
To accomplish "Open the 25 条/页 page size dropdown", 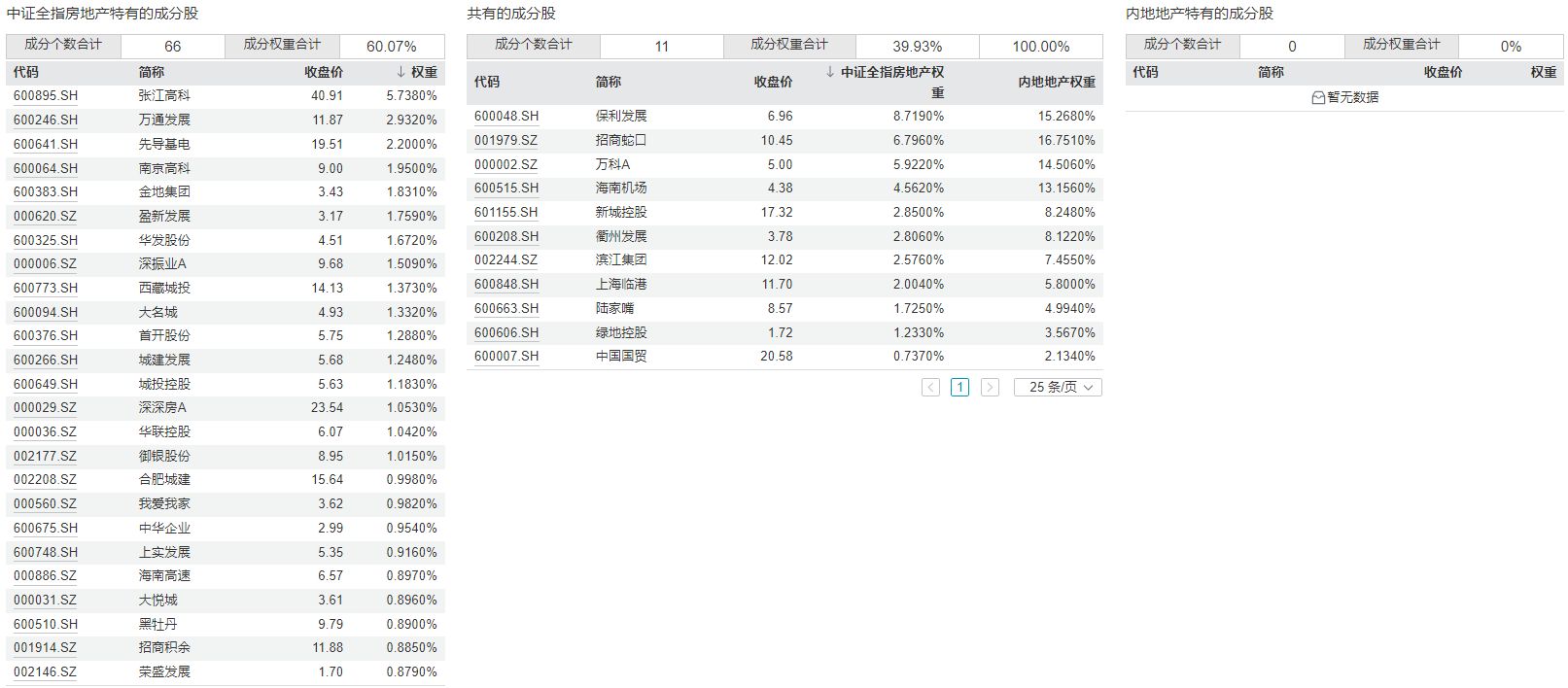I will point(1058,387).
